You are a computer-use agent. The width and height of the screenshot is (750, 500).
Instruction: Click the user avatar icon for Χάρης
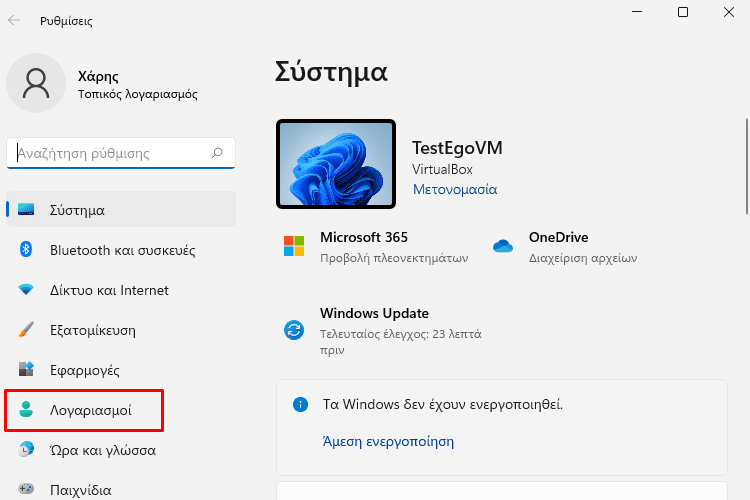click(36, 83)
